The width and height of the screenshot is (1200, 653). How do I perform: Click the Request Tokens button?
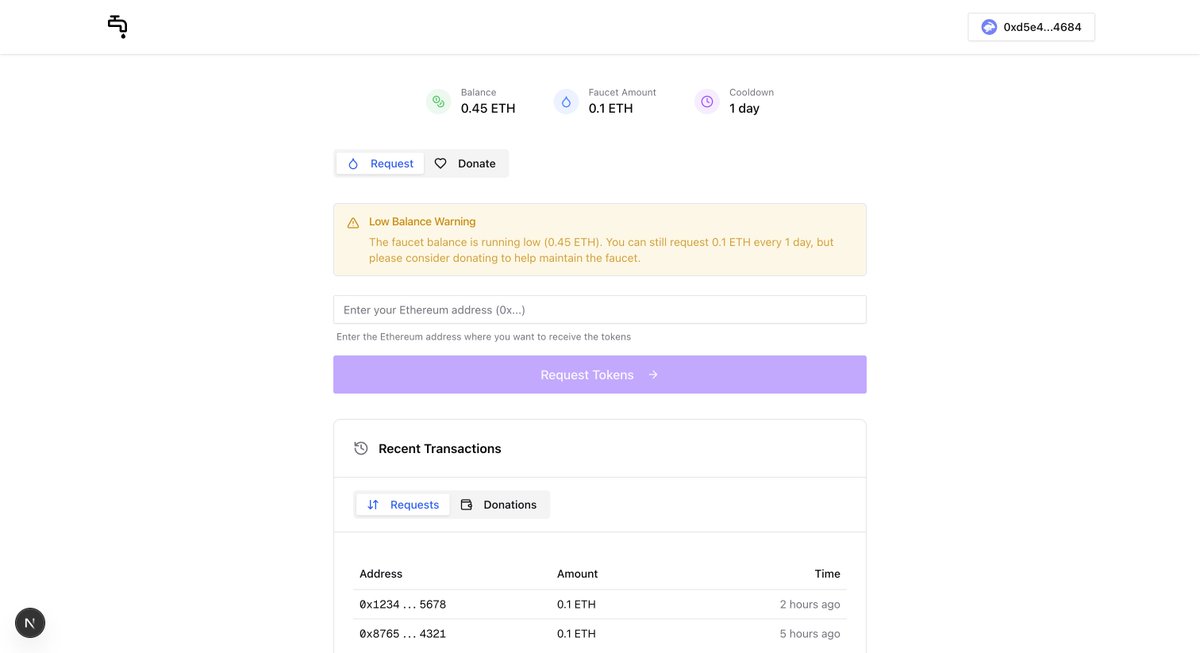coord(600,374)
